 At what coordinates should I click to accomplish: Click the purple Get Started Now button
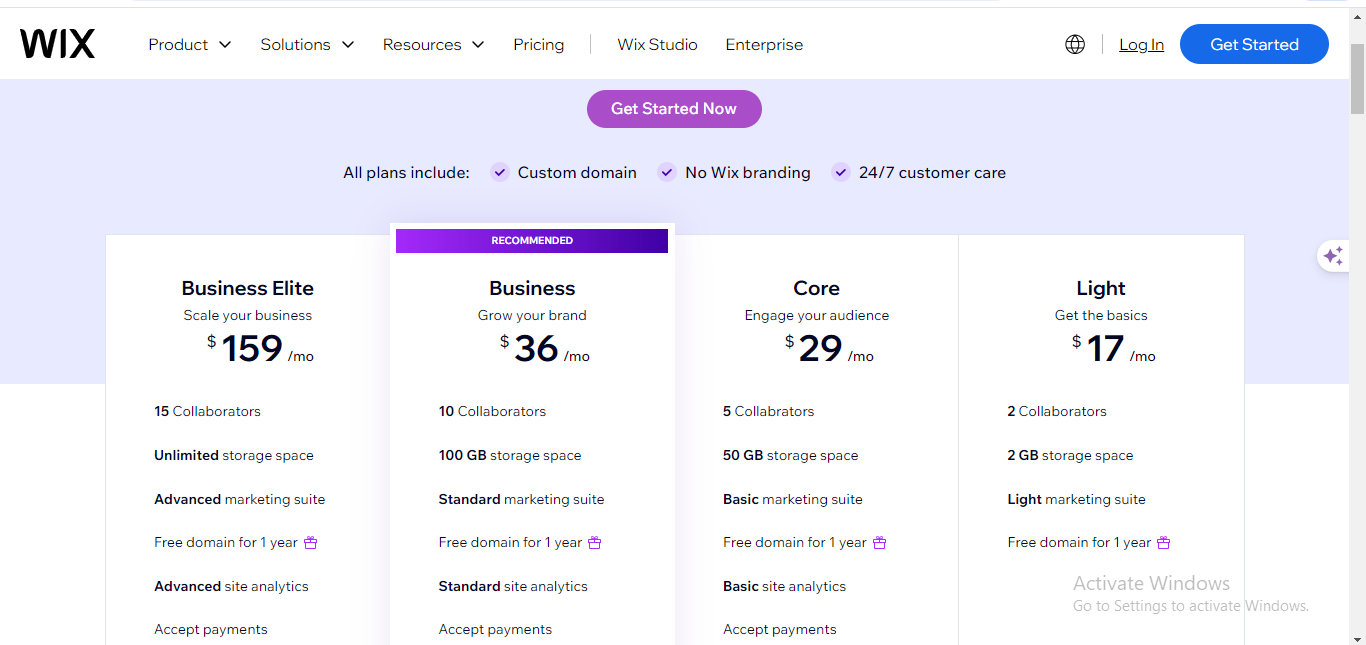click(x=674, y=109)
